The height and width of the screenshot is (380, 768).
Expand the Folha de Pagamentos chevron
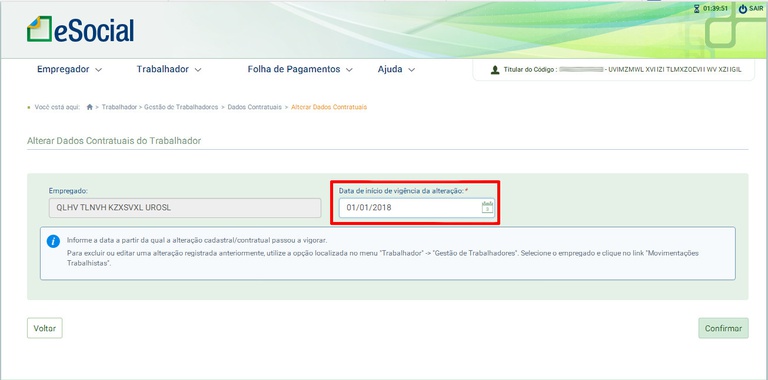[349, 70]
